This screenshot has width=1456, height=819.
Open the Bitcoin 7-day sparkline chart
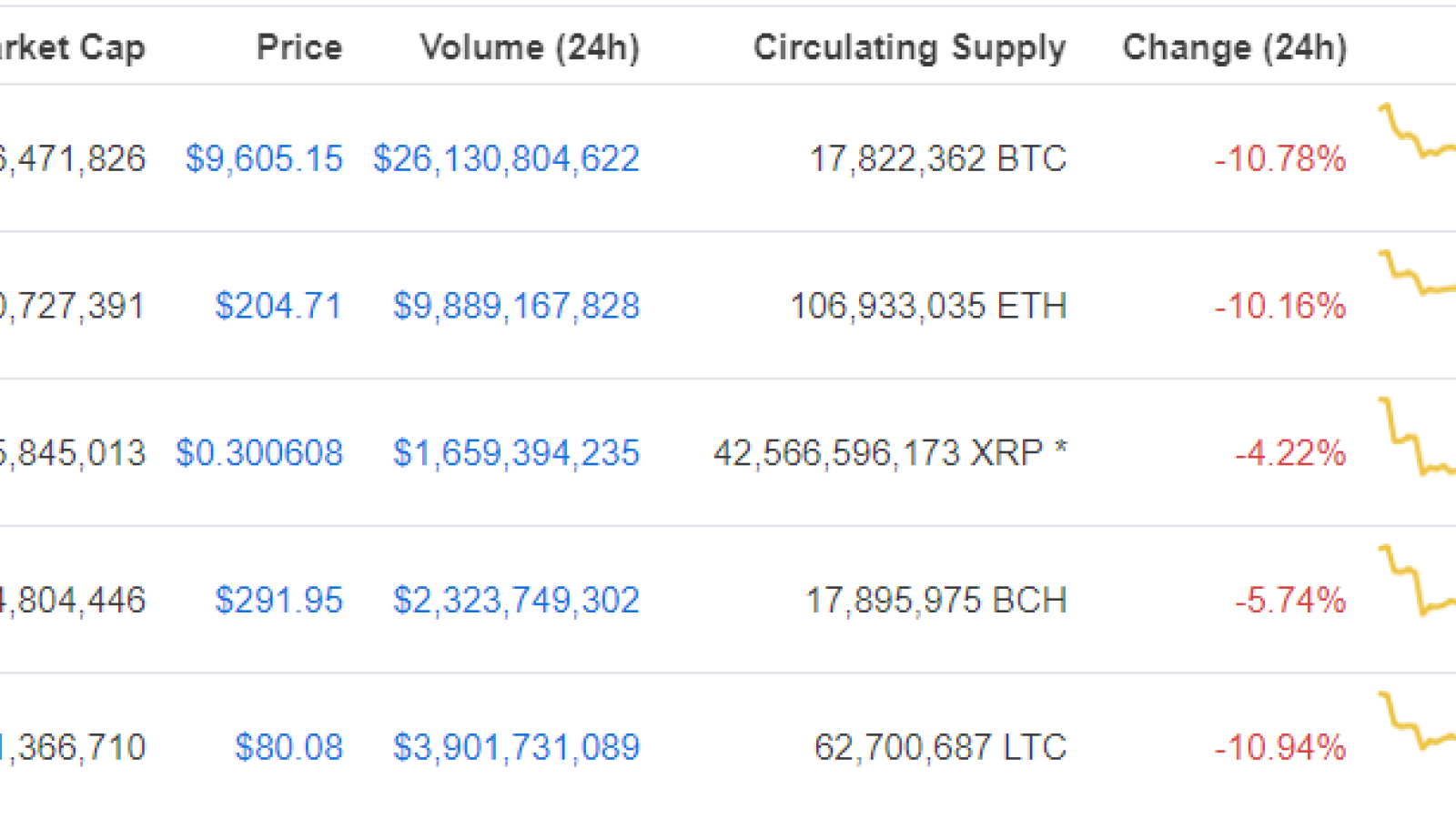[1418, 132]
